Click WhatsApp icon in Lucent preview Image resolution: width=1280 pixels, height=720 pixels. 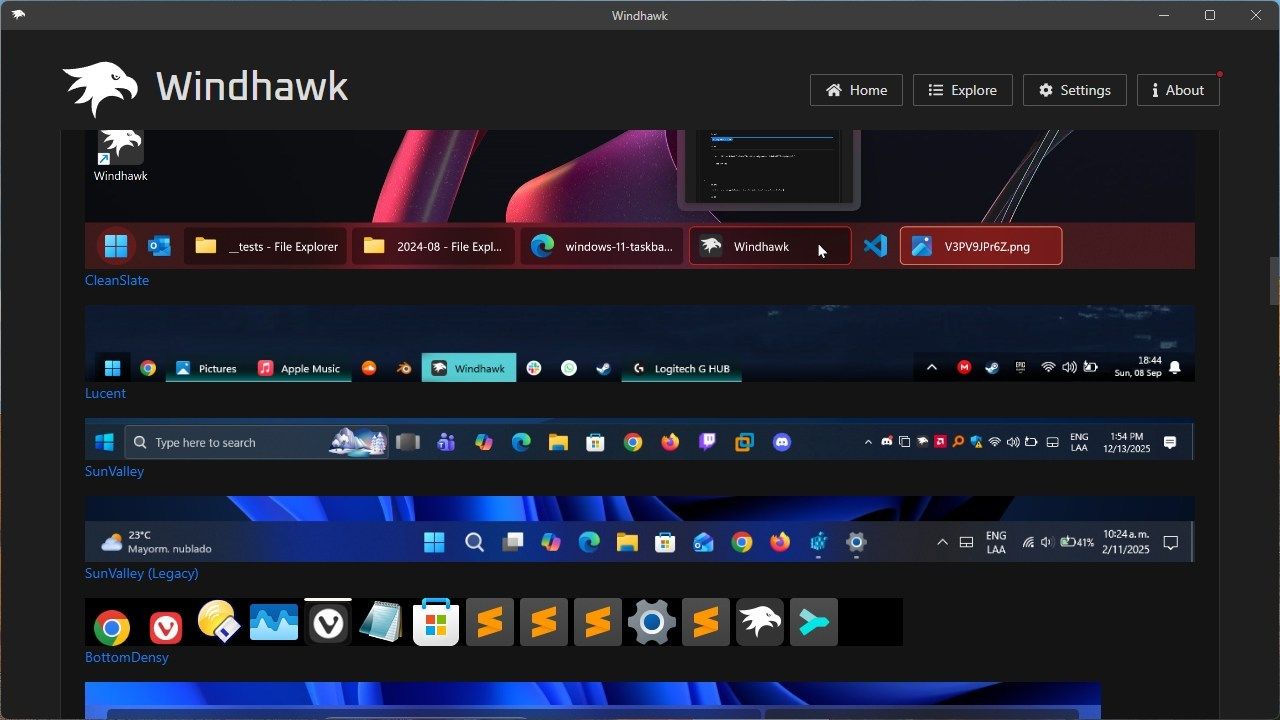[x=569, y=368]
